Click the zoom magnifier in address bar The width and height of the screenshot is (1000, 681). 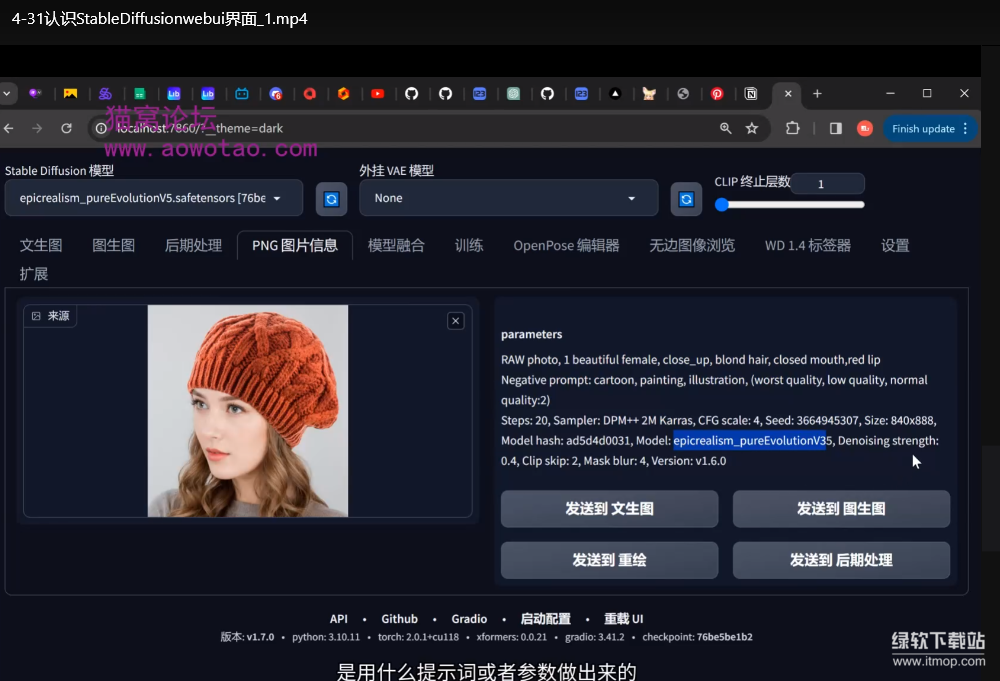(726, 128)
